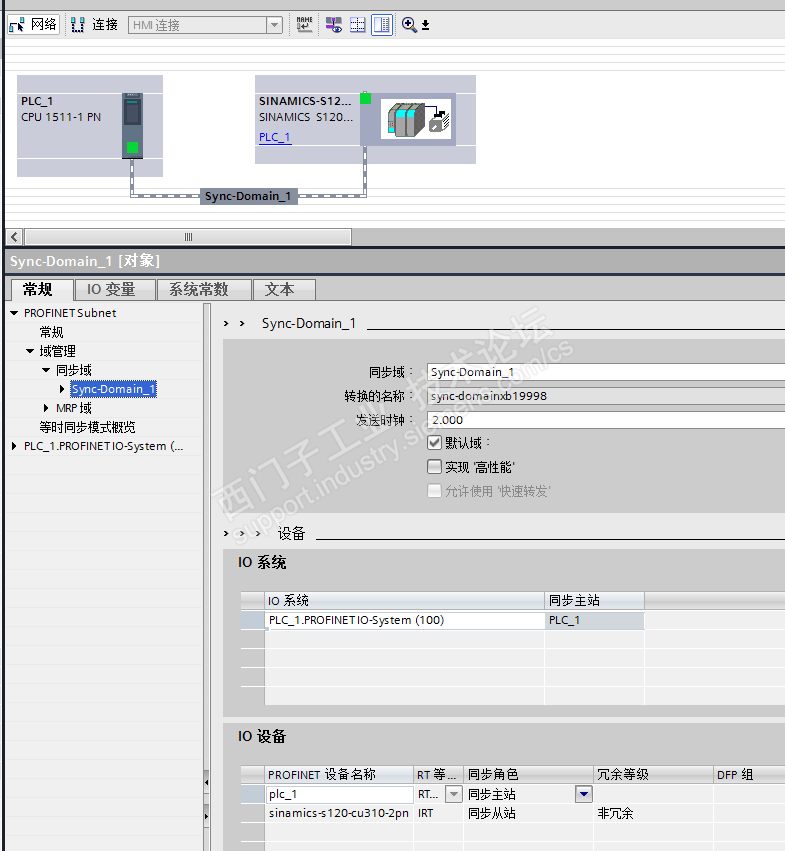Click the green PROFINET port on PLC_1
785x851 pixels.
tap(132, 147)
